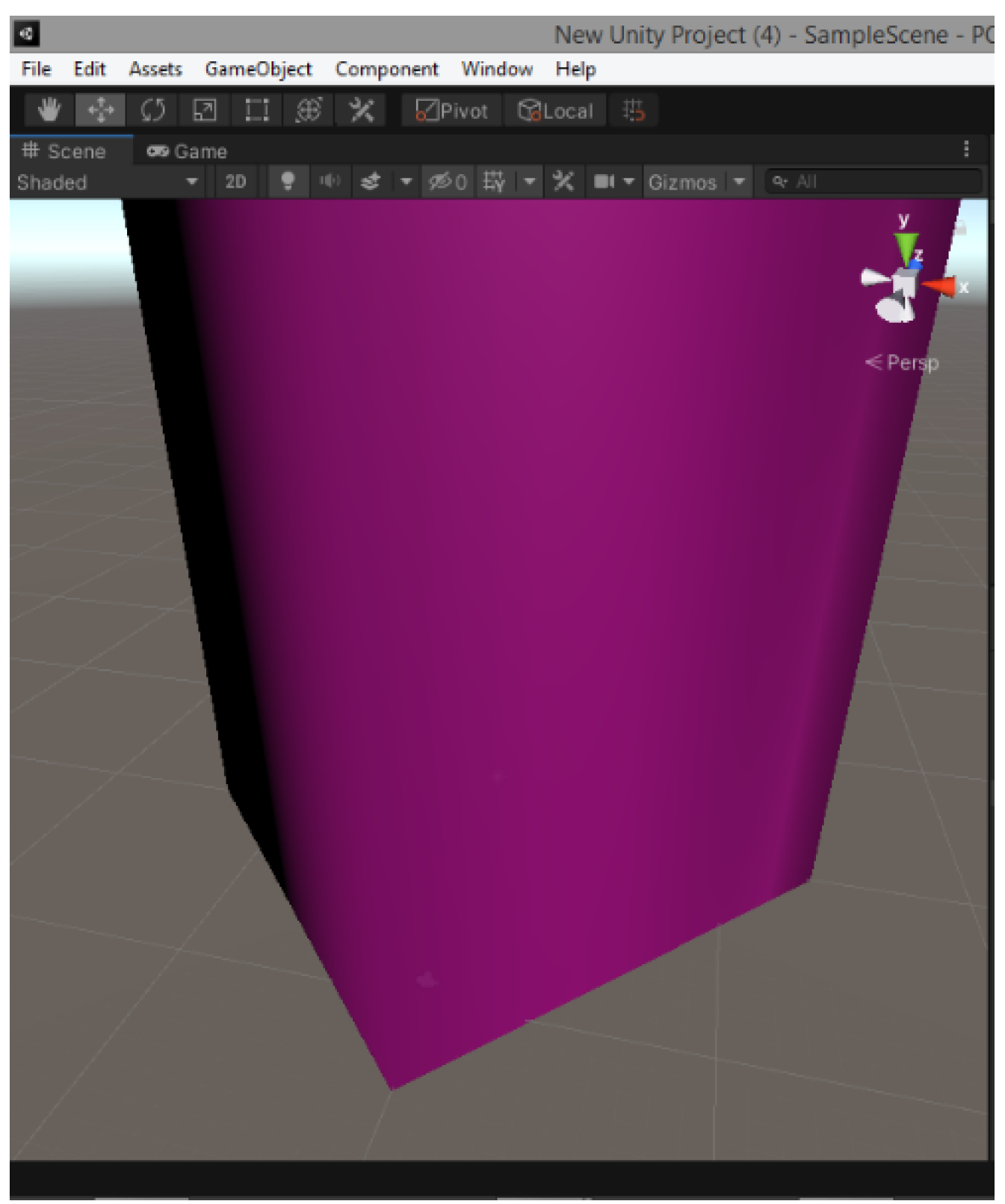Toggle 2D view mode
Screen dimensions: 1005x1204
235,182
